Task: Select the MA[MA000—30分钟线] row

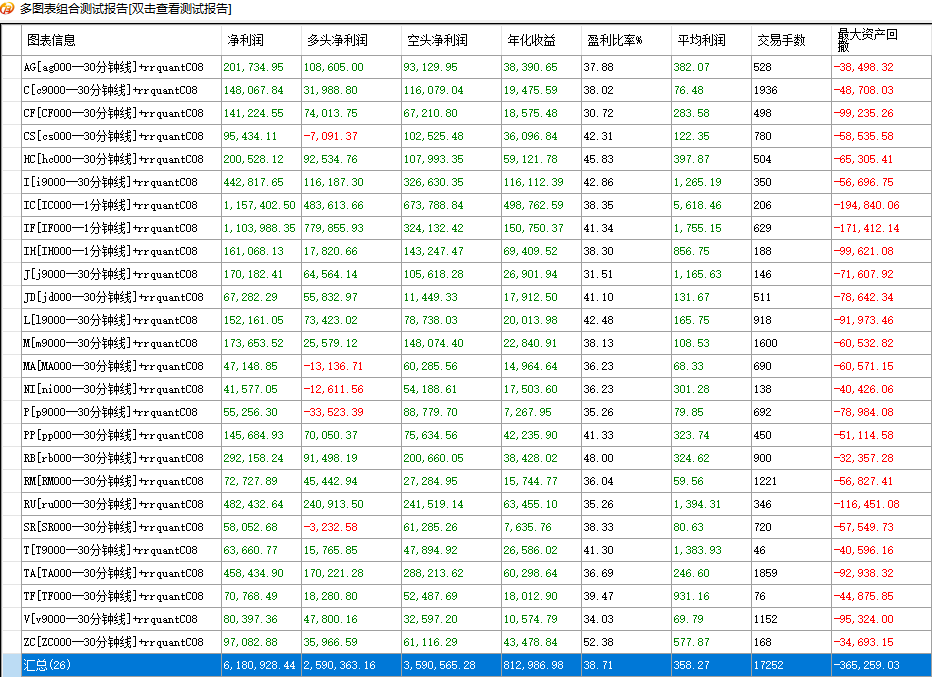Action: (x=466, y=366)
